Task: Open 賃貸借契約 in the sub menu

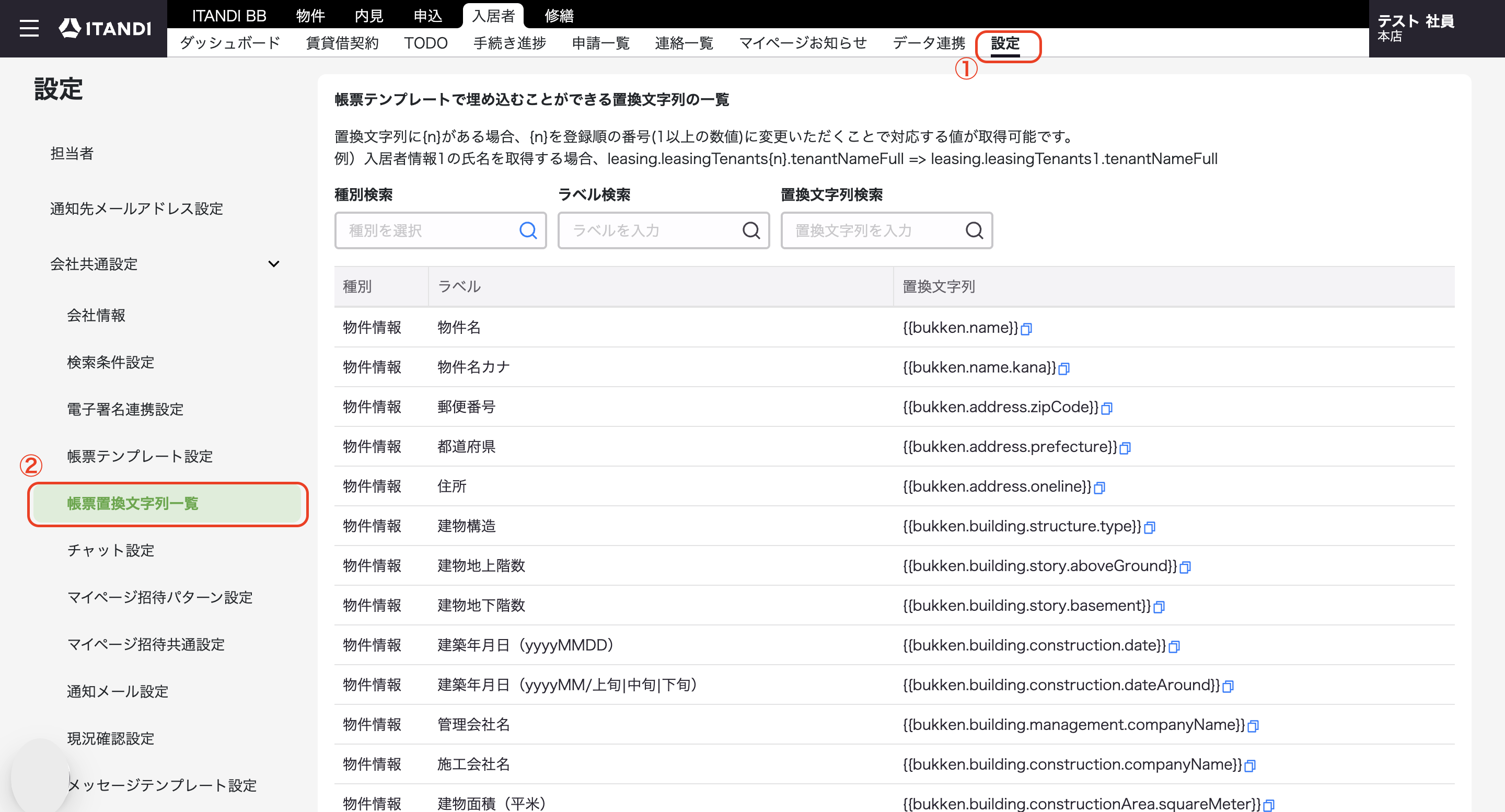Action: point(342,43)
